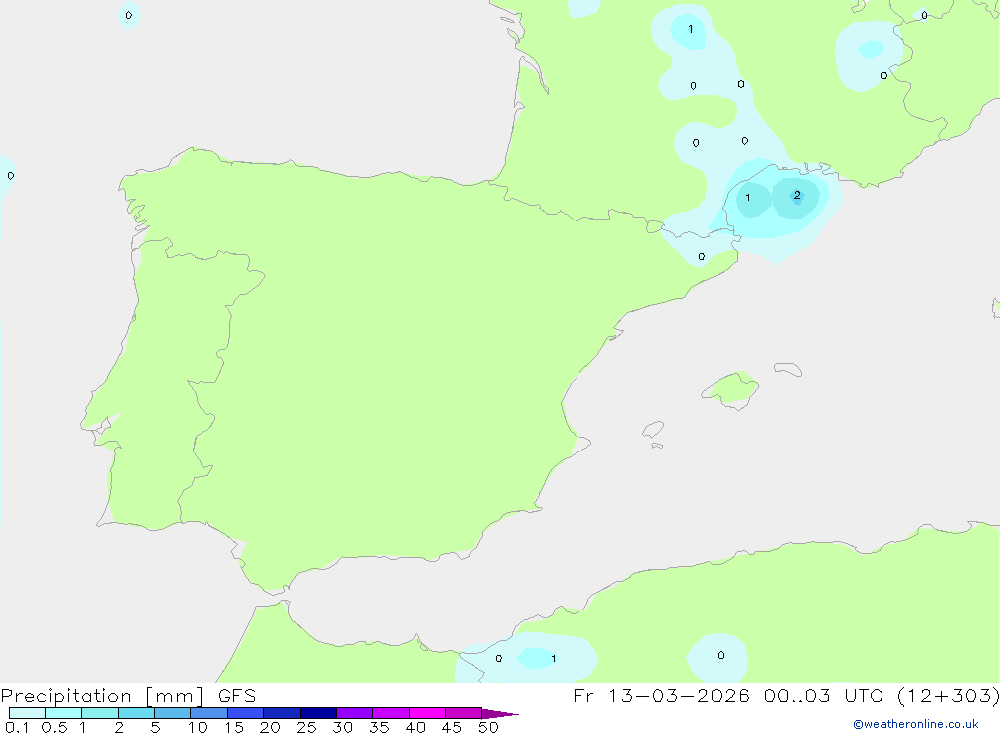Click the '1' value on the North Africa coast
This screenshot has height=733, width=1000.
(554, 658)
